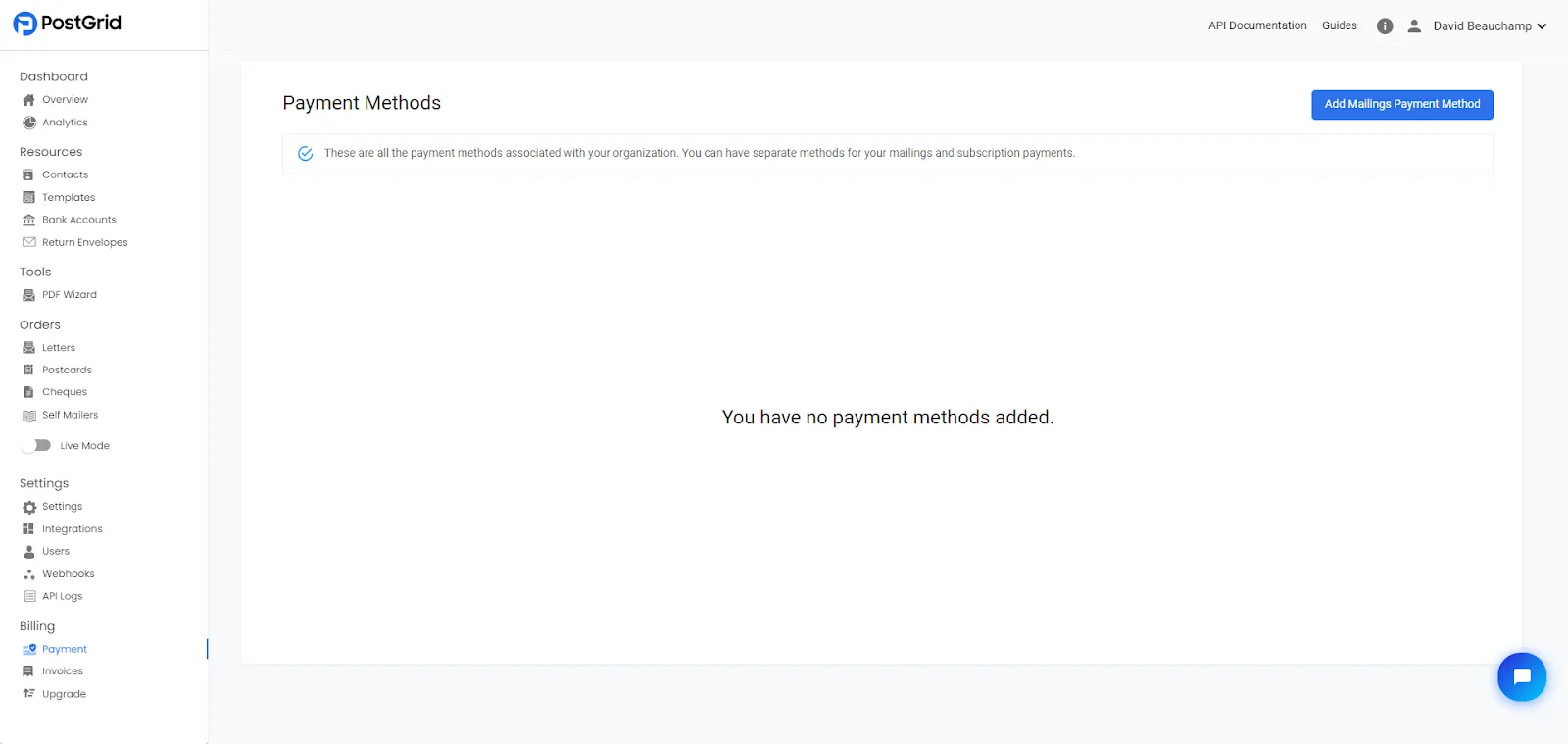This screenshot has width=1568, height=744.
Task: Navigate to Contacts
Action: tap(65, 174)
